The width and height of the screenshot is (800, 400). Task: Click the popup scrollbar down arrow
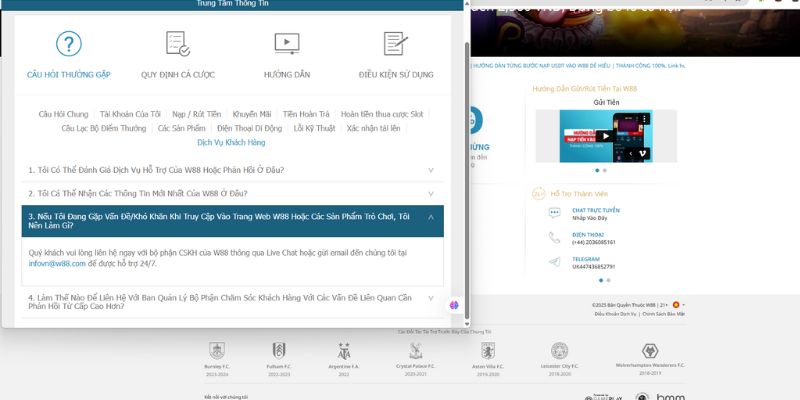[466, 324]
